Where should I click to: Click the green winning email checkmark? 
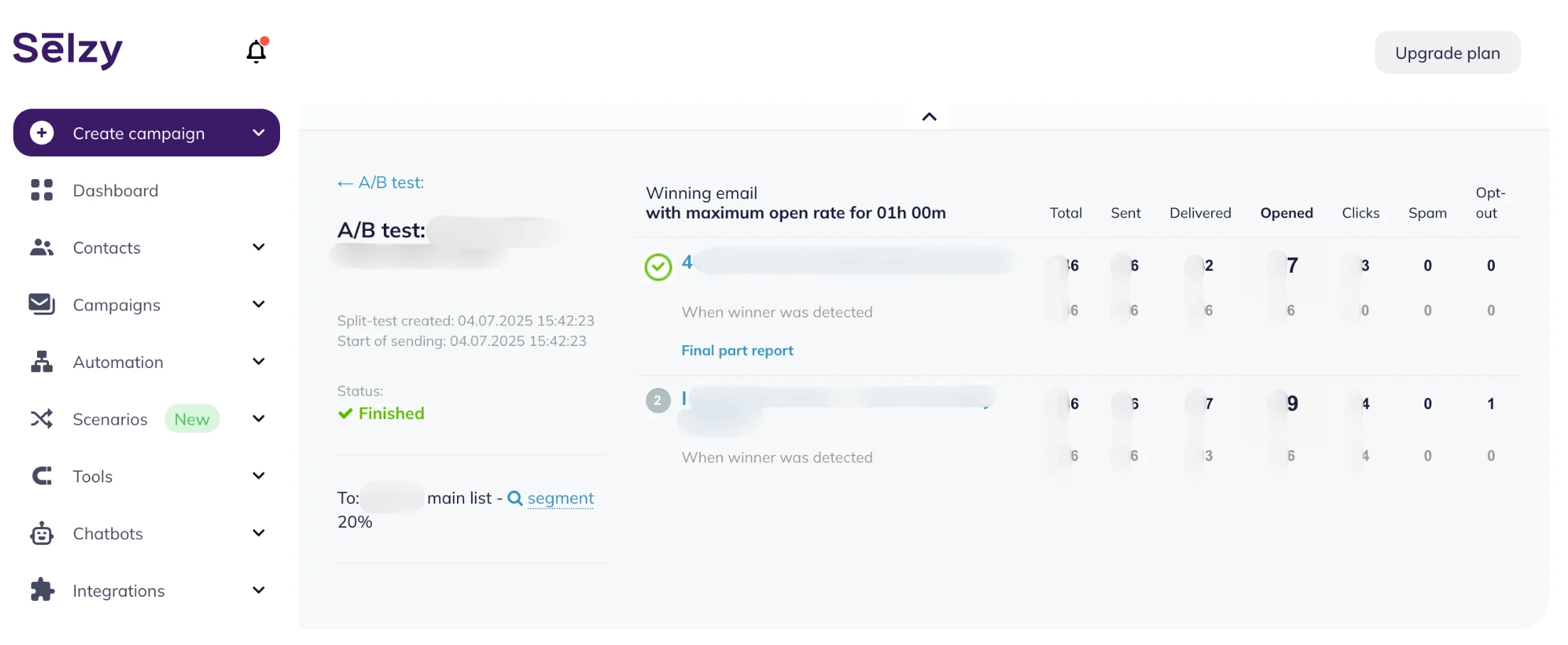[658, 267]
